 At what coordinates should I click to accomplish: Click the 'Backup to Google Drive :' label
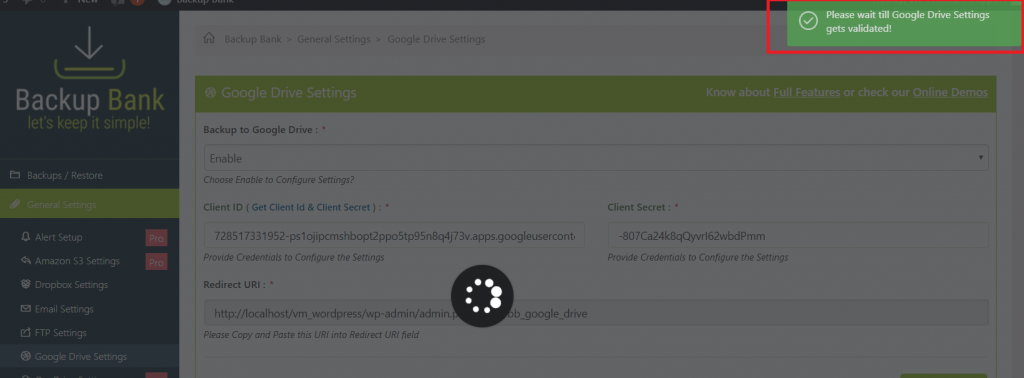tap(261, 129)
